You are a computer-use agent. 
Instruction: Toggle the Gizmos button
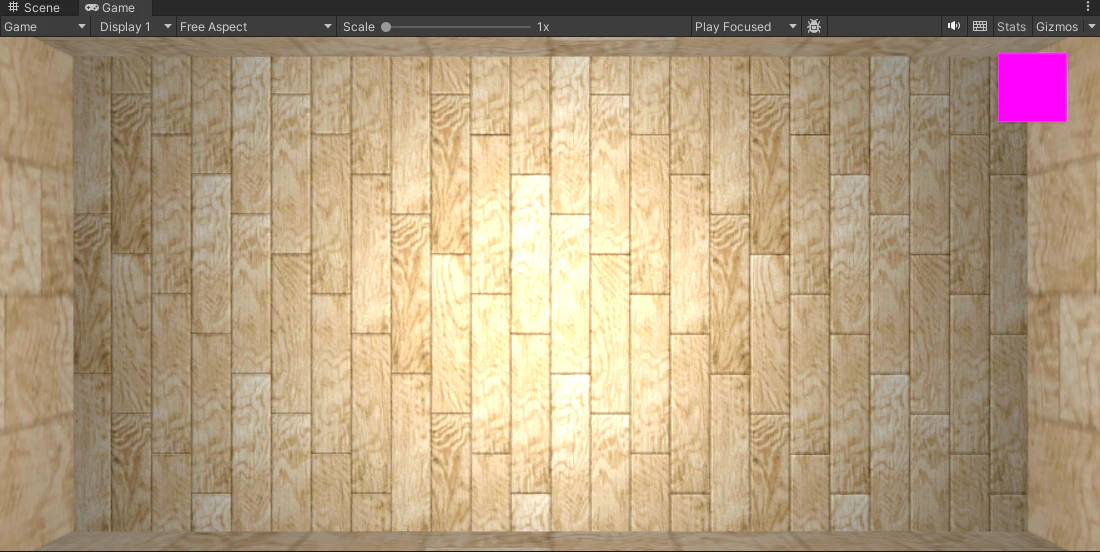coord(1057,27)
